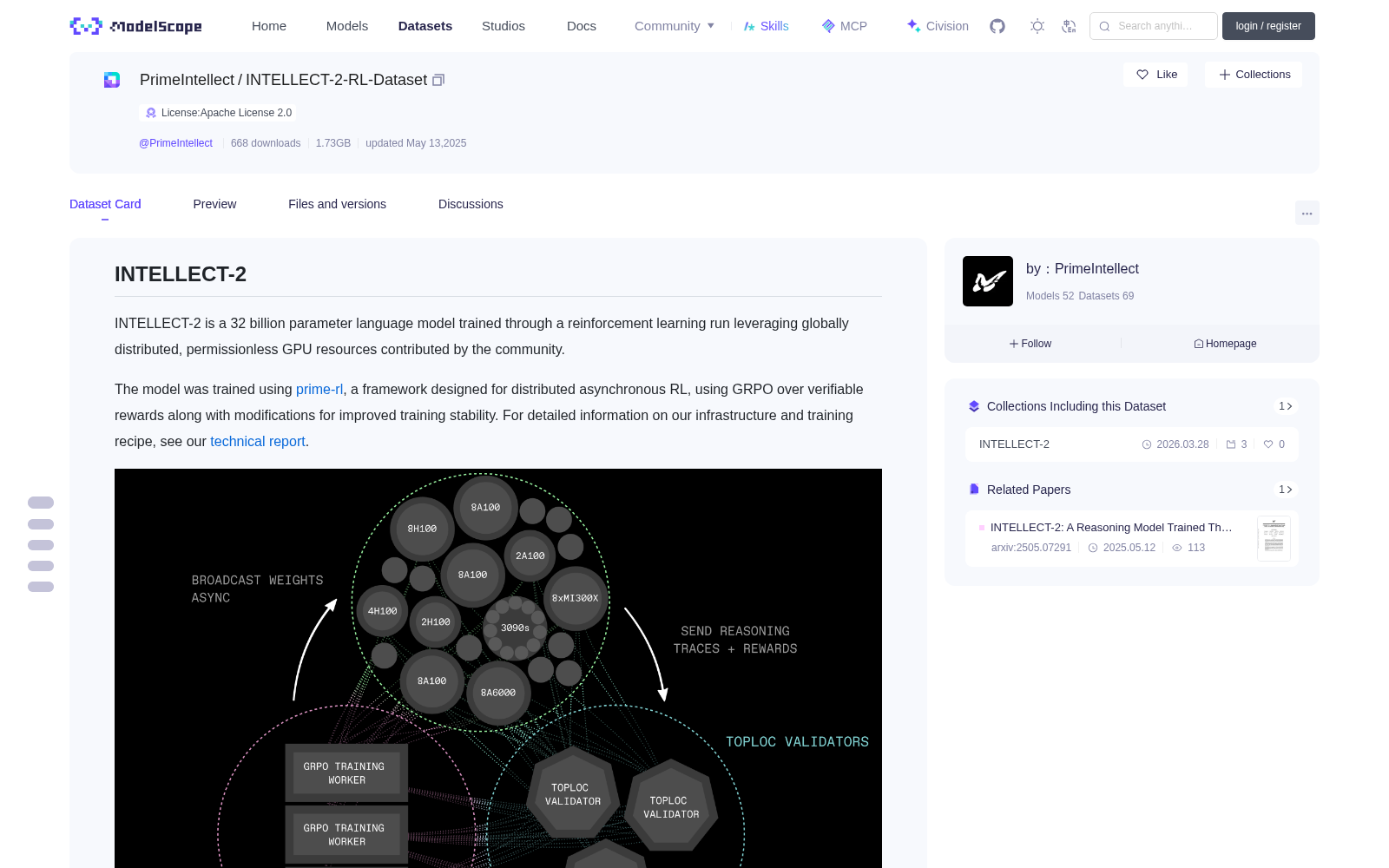The height and width of the screenshot is (868, 1389).
Task: Click the login / register button
Action: point(1268,26)
